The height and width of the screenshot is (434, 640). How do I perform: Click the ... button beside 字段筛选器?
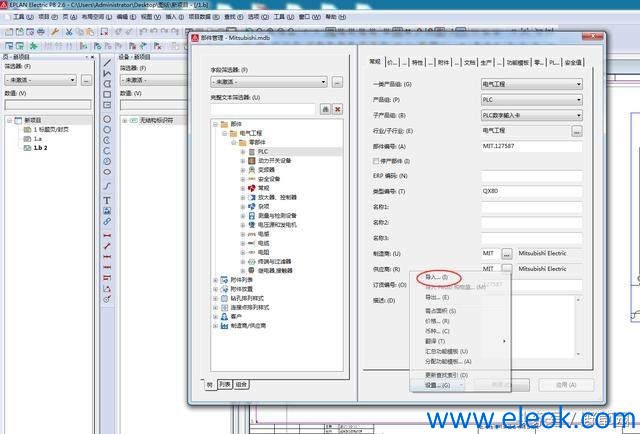[x=337, y=82]
